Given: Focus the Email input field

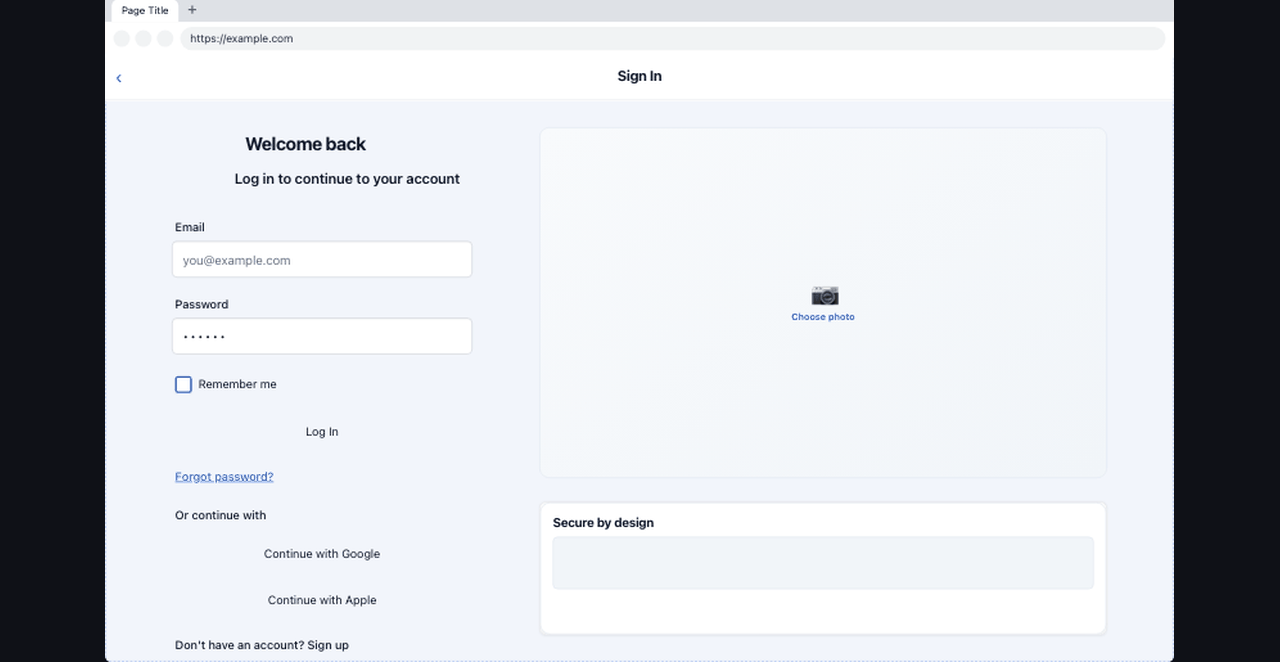Looking at the screenshot, I should click(x=322, y=260).
